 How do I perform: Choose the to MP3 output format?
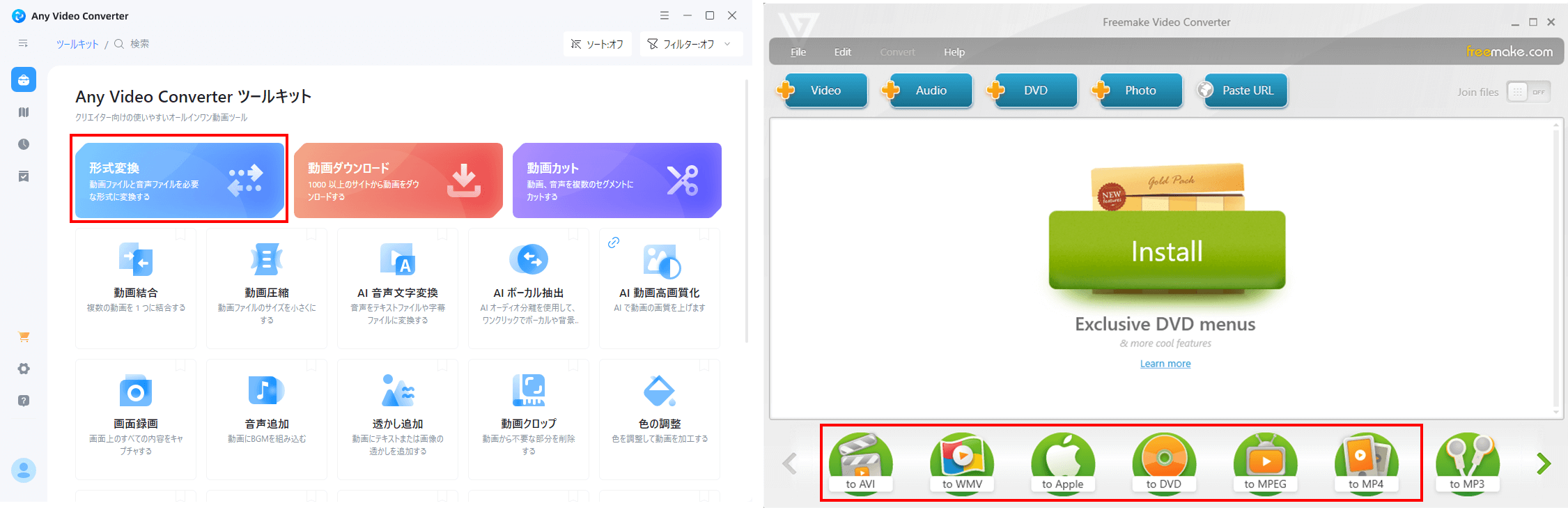pos(1468,463)
